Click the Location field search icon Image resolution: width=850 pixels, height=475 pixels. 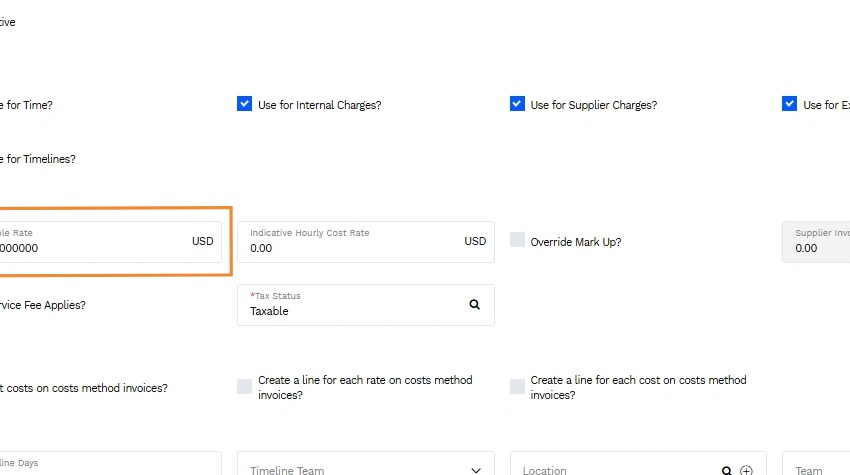point(726,471)
